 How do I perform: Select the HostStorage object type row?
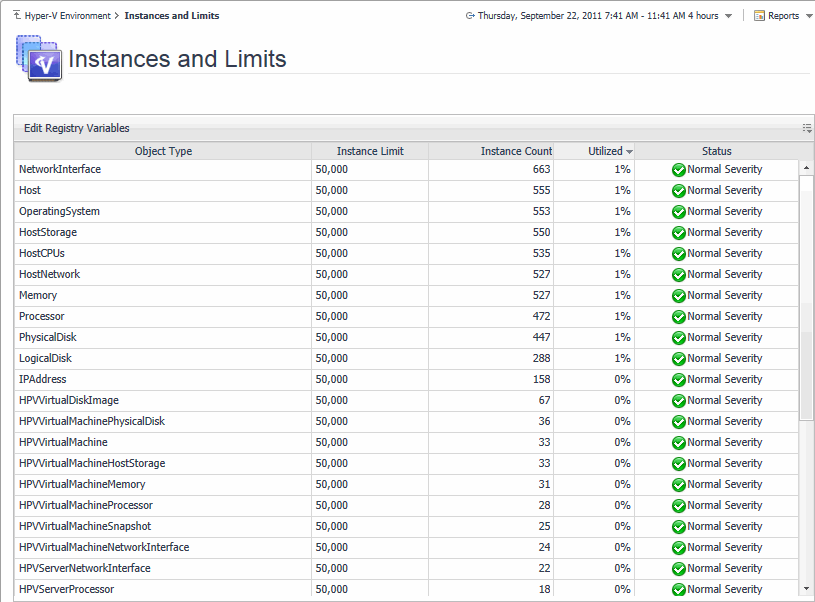click(x=48, y=232)
